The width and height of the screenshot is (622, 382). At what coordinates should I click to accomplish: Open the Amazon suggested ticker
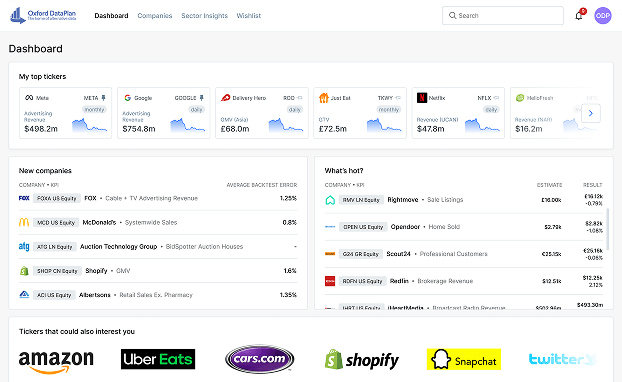(x=56, y=362)
